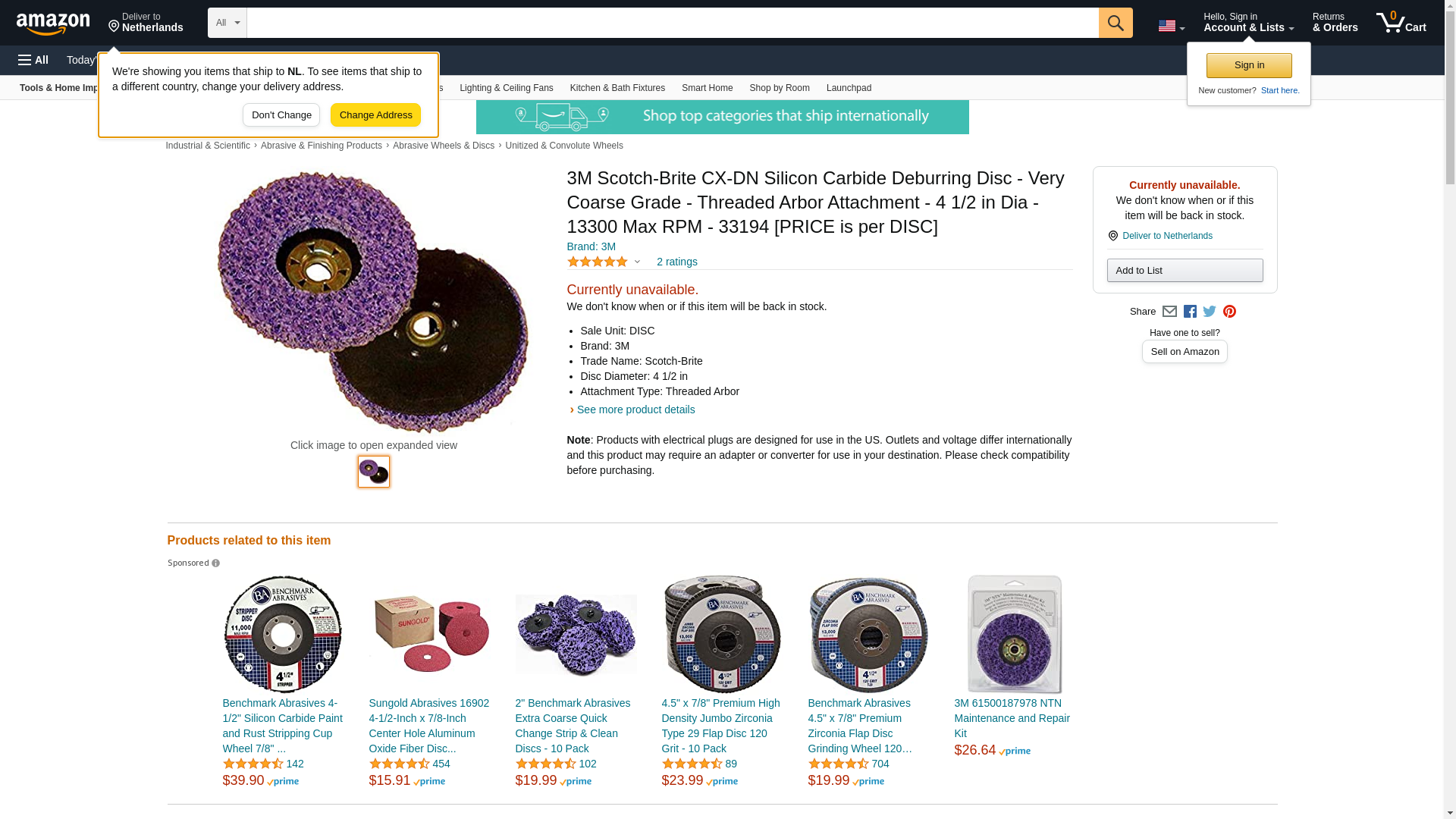
Task: Click into the search text field
Action: coord(672,23)
